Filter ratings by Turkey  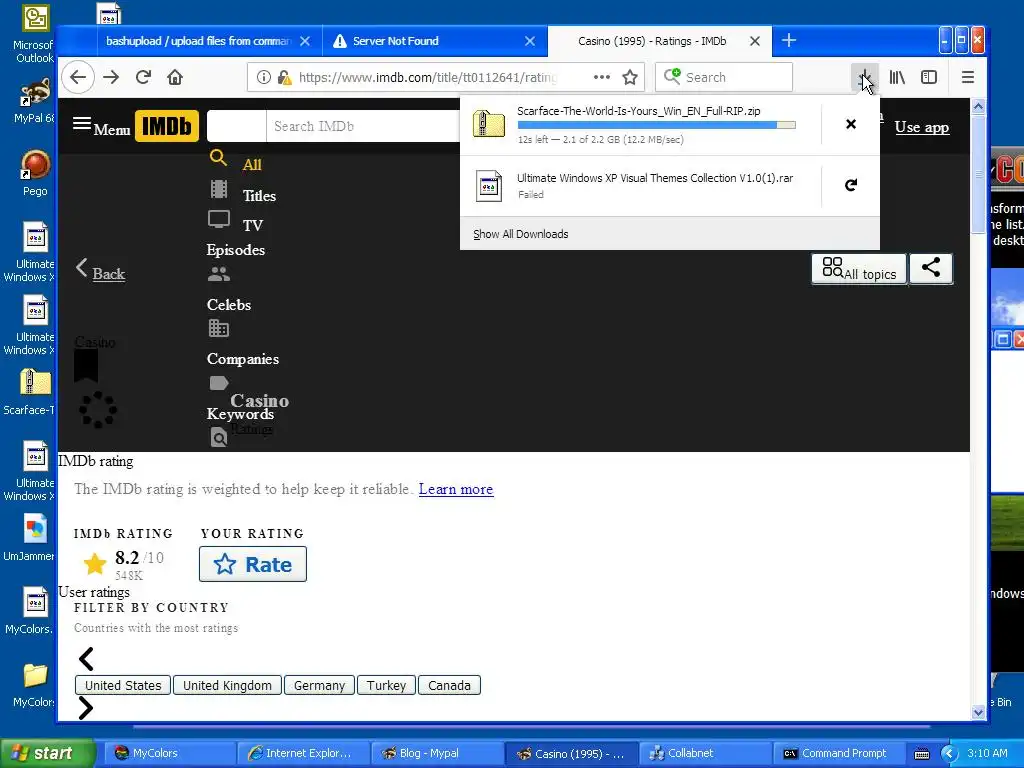(386, 685)
